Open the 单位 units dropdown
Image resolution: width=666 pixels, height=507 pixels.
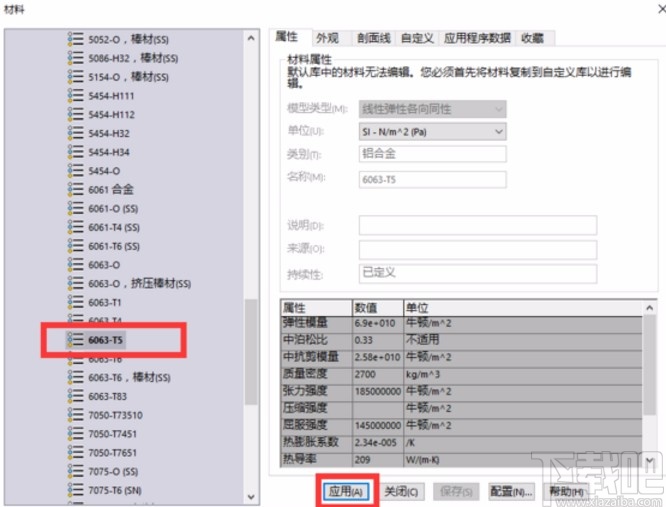pyautogui.click(x=432, y=132)
